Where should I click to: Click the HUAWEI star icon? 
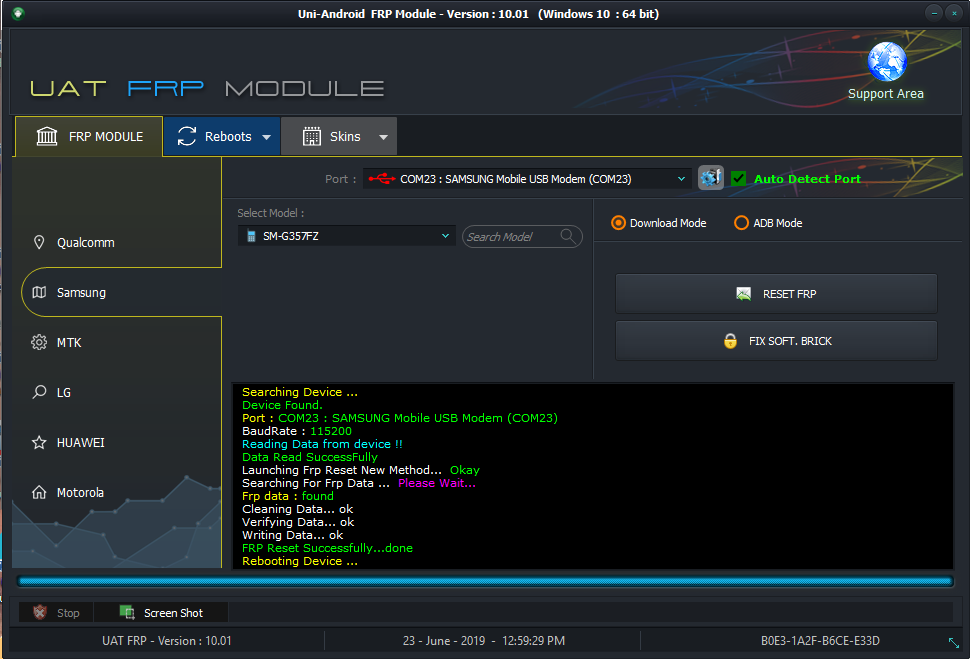click(x=39, y=442)
